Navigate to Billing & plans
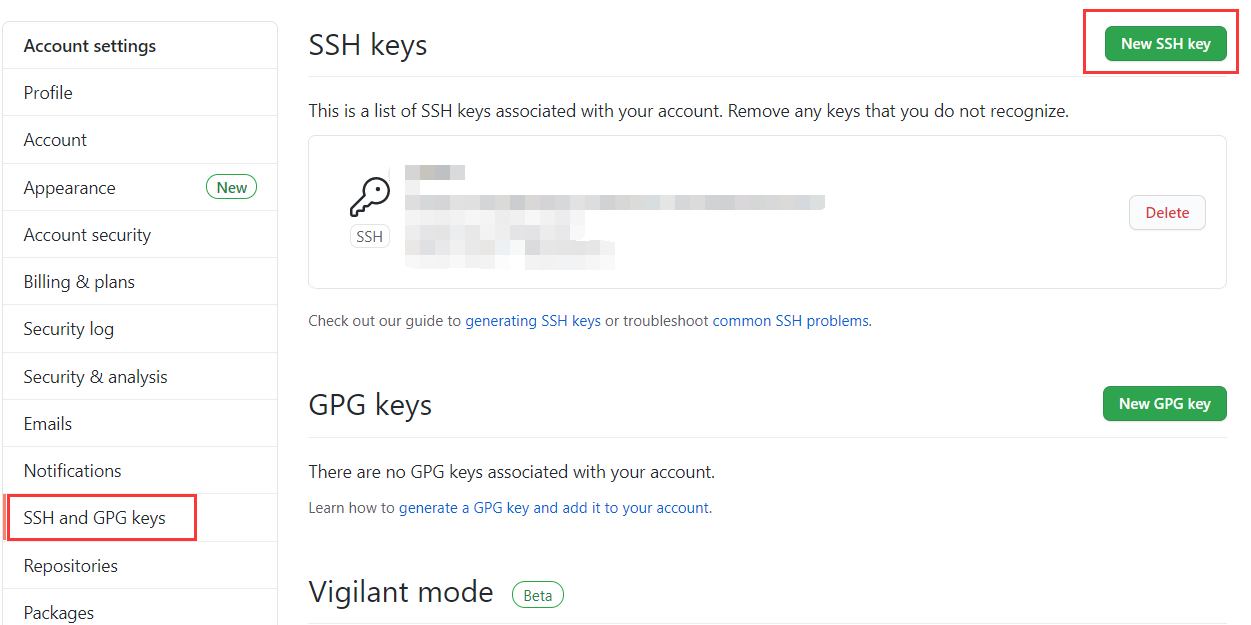1251x625 pixels. [x=79, y=282]
